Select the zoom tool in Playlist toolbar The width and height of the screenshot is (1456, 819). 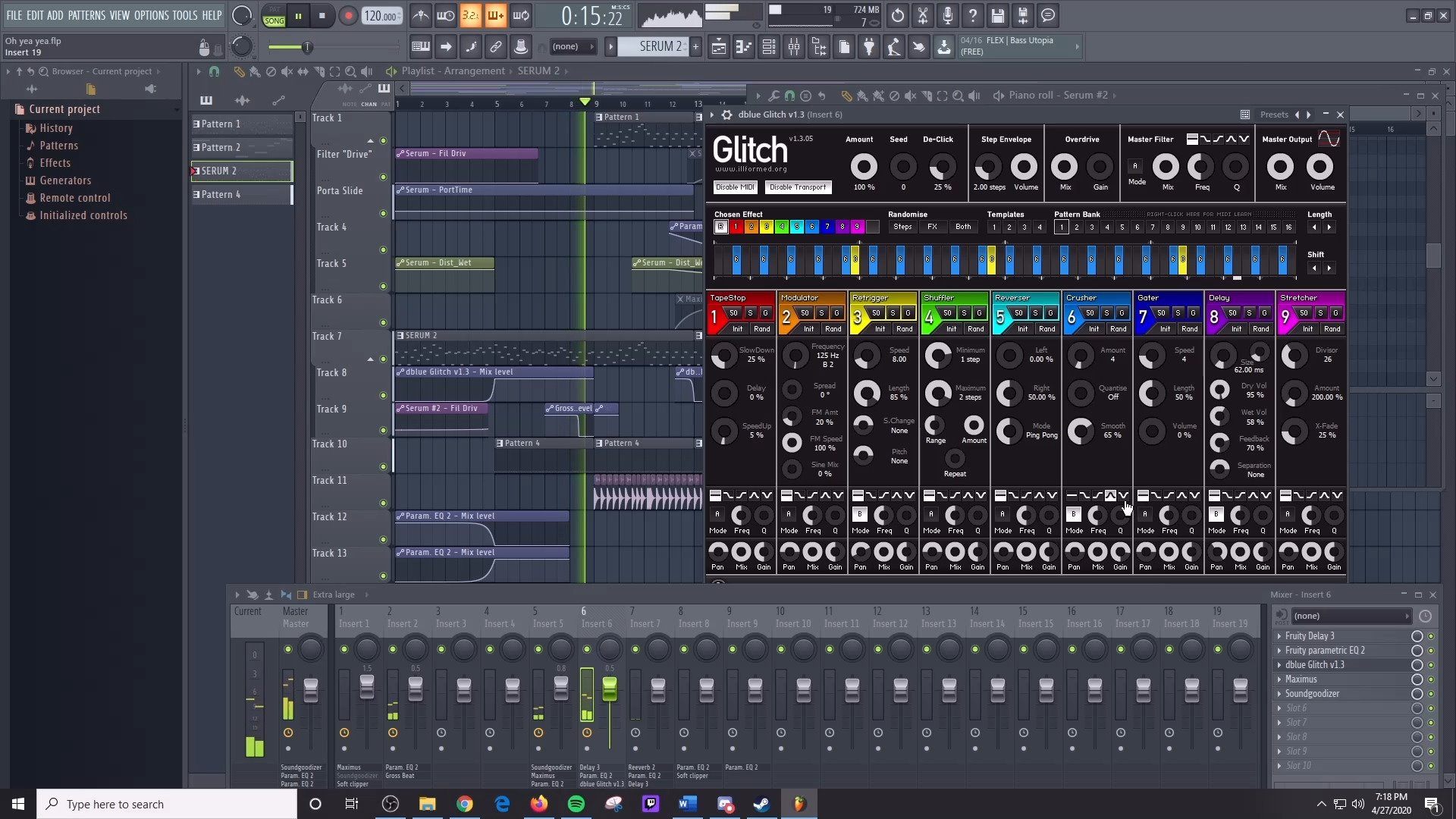coord(350,72)
